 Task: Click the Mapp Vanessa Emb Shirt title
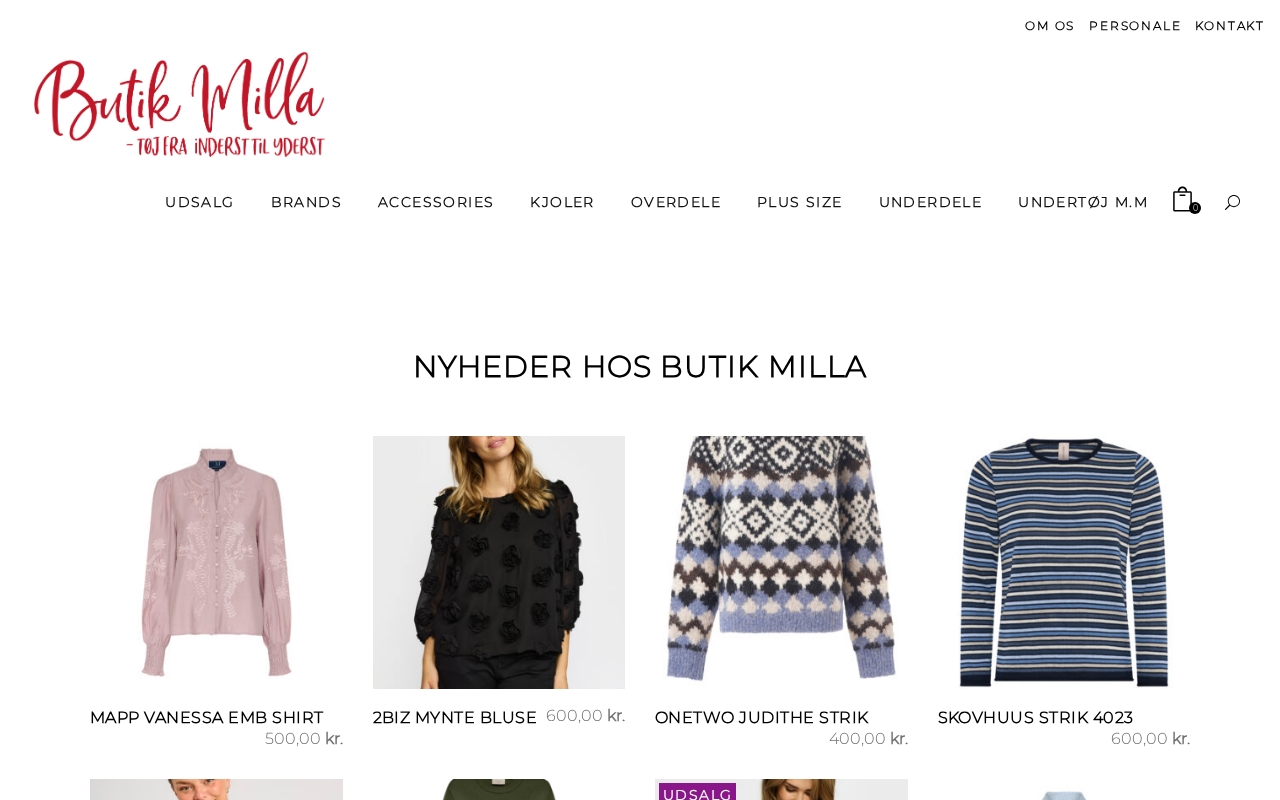coord(207,717)
